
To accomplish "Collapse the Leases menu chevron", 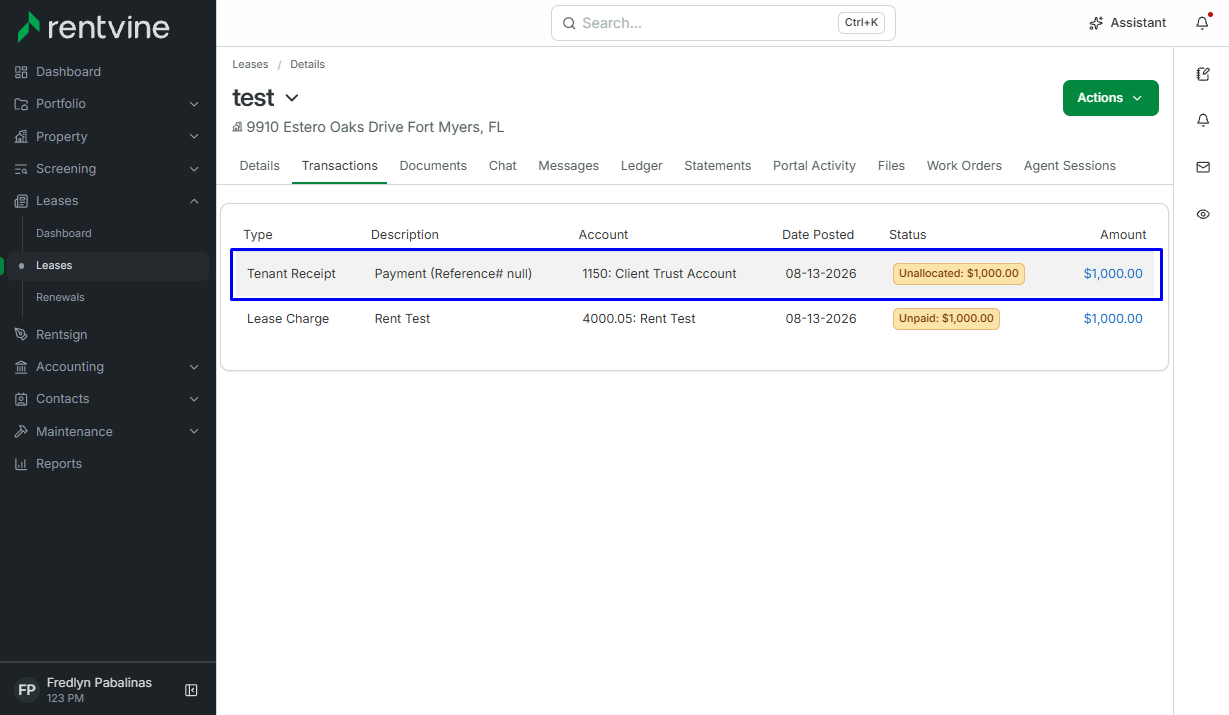I will [x=194, y=201].
